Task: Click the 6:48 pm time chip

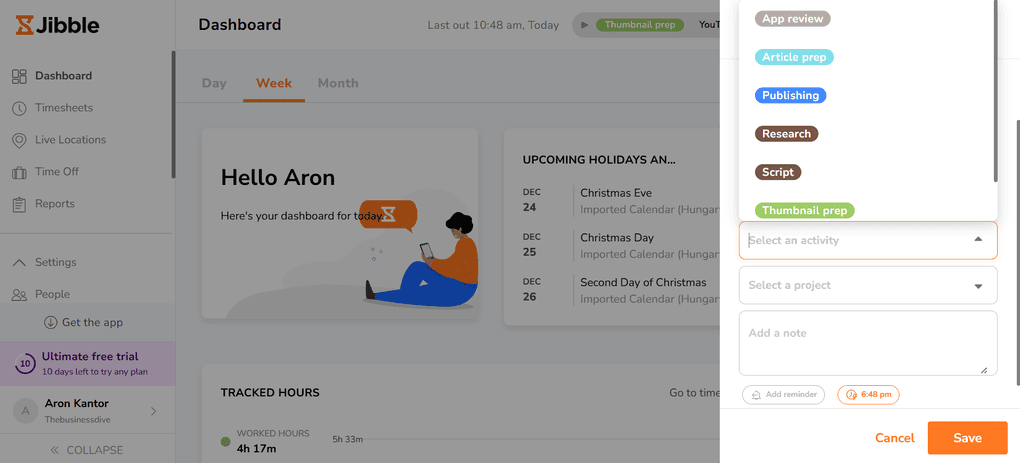Action: 868,395
